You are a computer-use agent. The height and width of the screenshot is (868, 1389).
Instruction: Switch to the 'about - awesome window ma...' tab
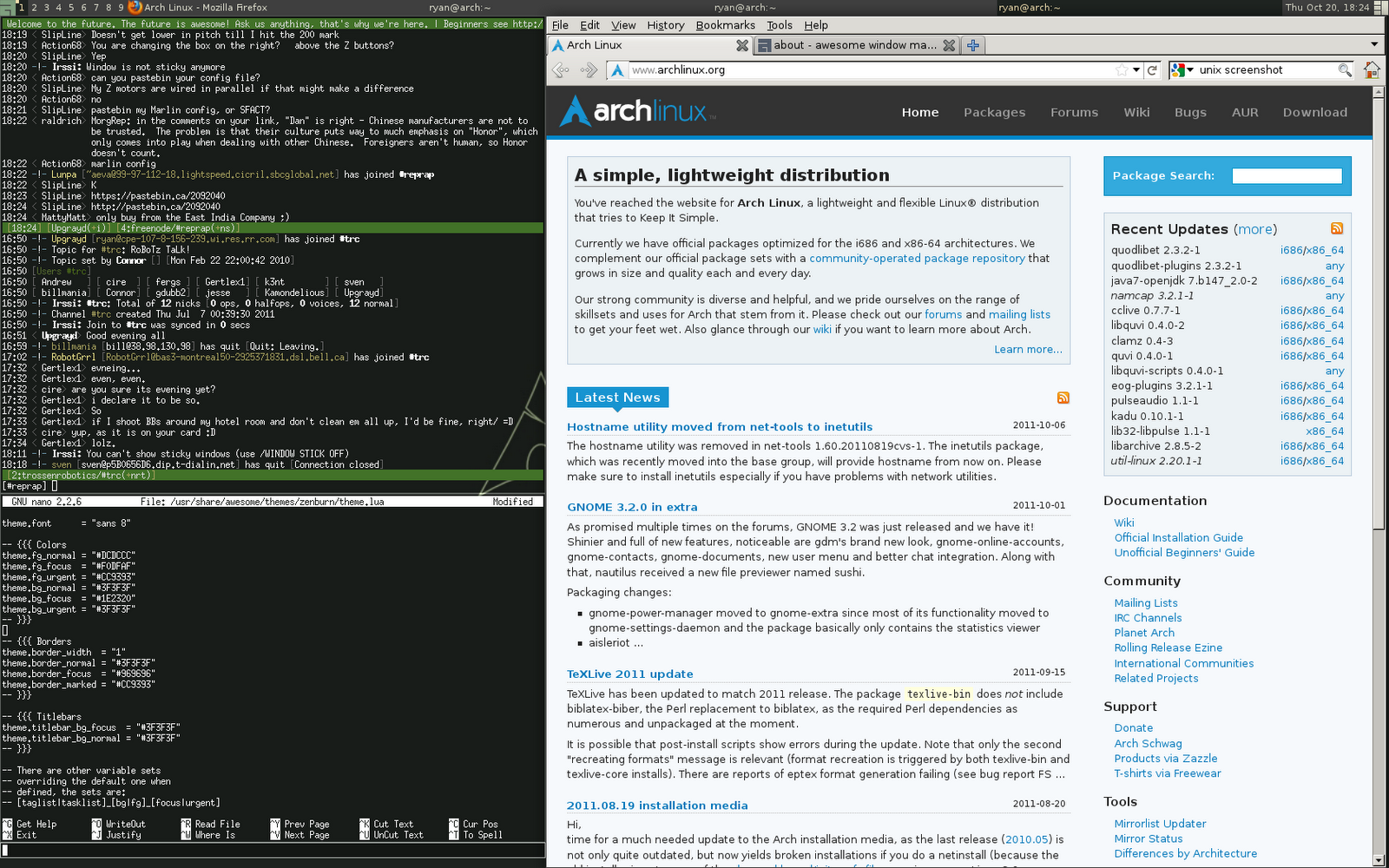856,45
